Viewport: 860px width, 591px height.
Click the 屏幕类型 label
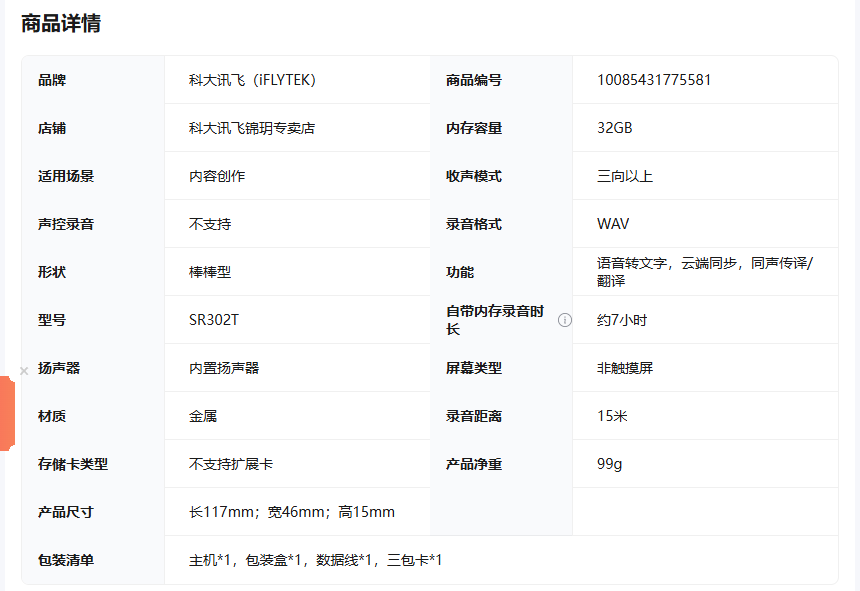474,368
